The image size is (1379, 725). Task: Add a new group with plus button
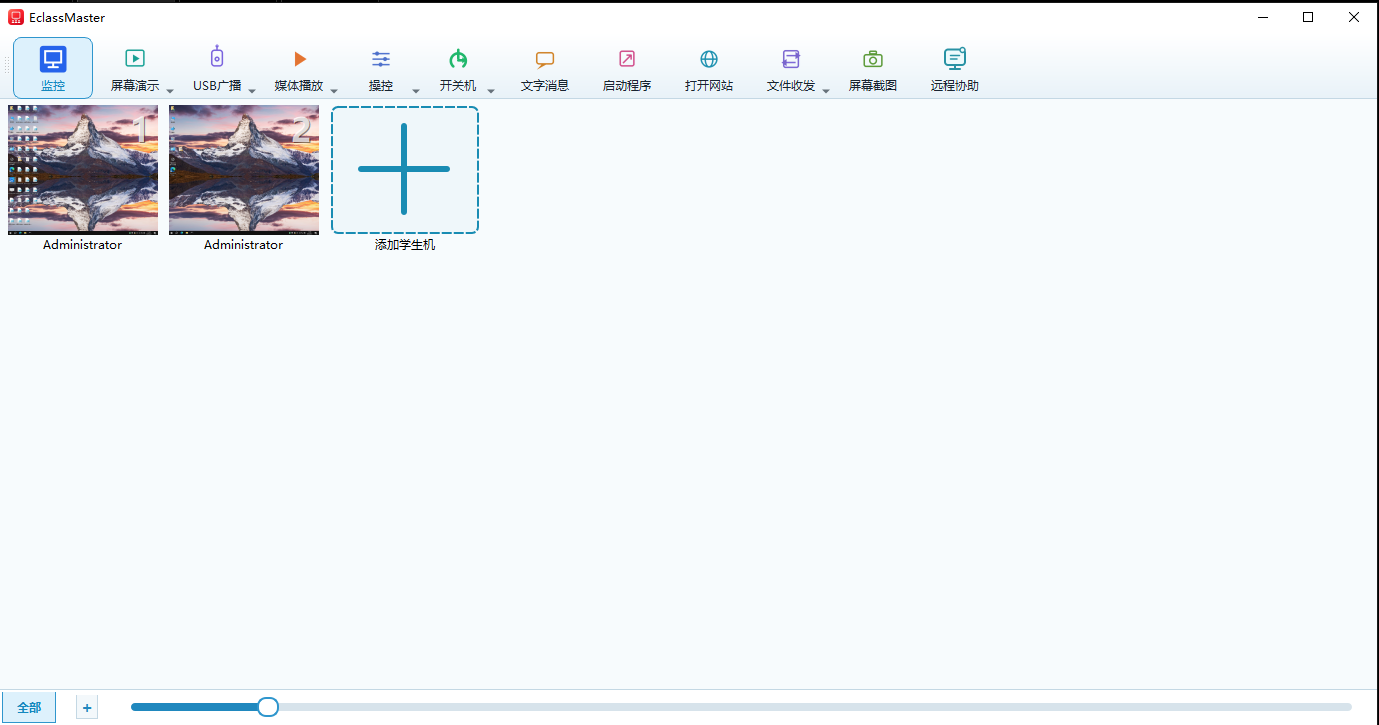point(87,708)
